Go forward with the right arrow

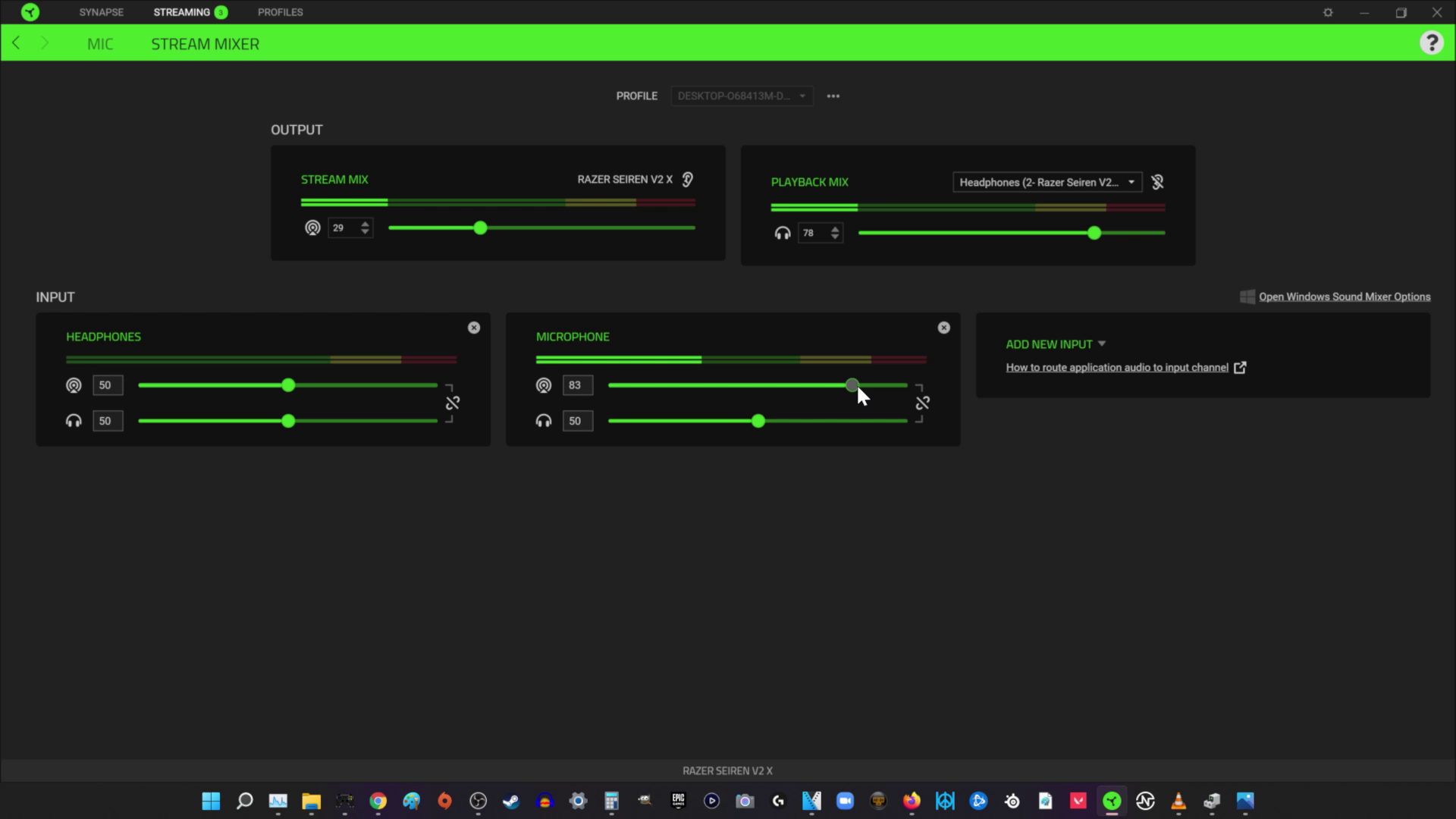pyautogui.click(x=45, y=43)
